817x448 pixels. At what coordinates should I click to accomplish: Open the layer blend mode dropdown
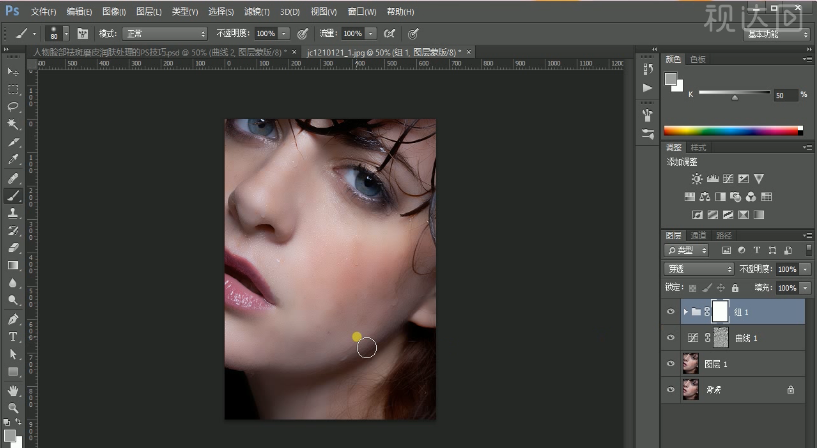click(699, 269)
